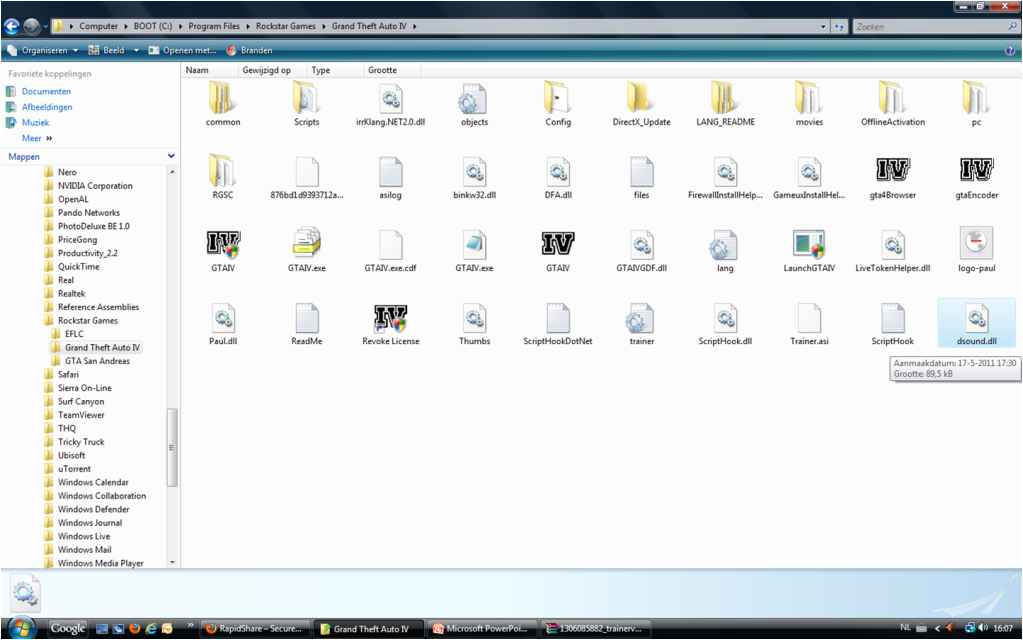Click the volume icon in system tray
This screenshot has height=640, width=1023.
point(983,628)
